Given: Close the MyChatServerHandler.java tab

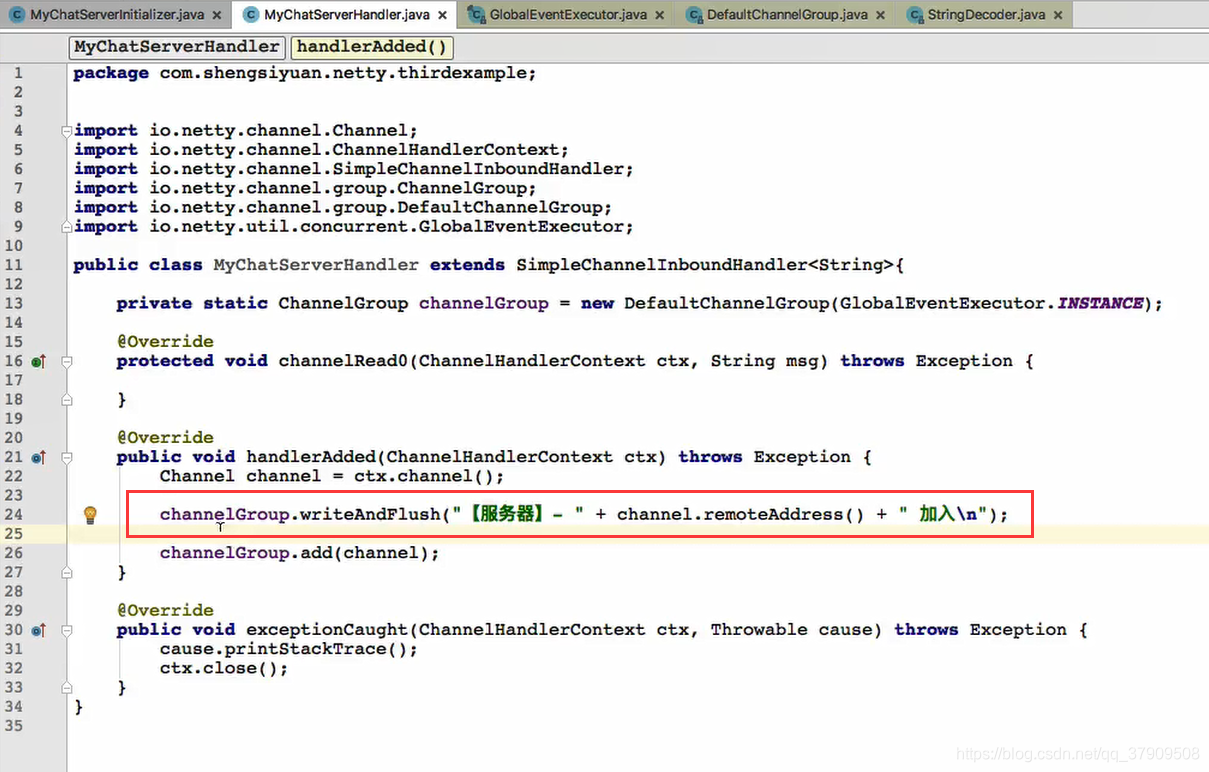Looking at the screenshot, I should pos(441,16).
